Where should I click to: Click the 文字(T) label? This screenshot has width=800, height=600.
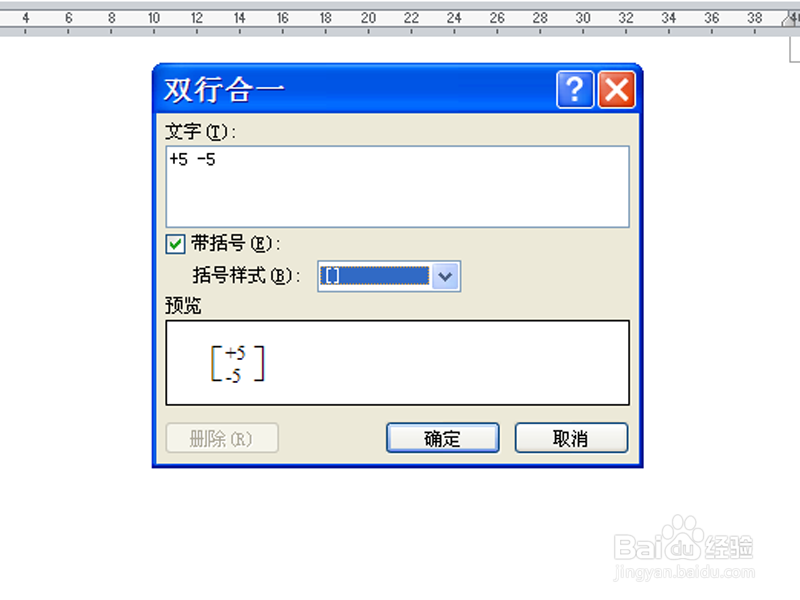pyautogui.click(x=201, y=132)
